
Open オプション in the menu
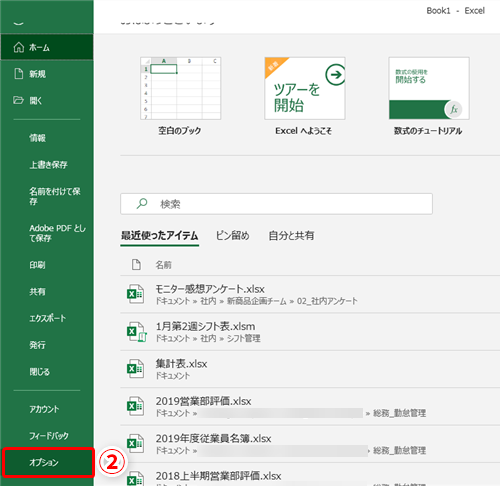[48, 463]
